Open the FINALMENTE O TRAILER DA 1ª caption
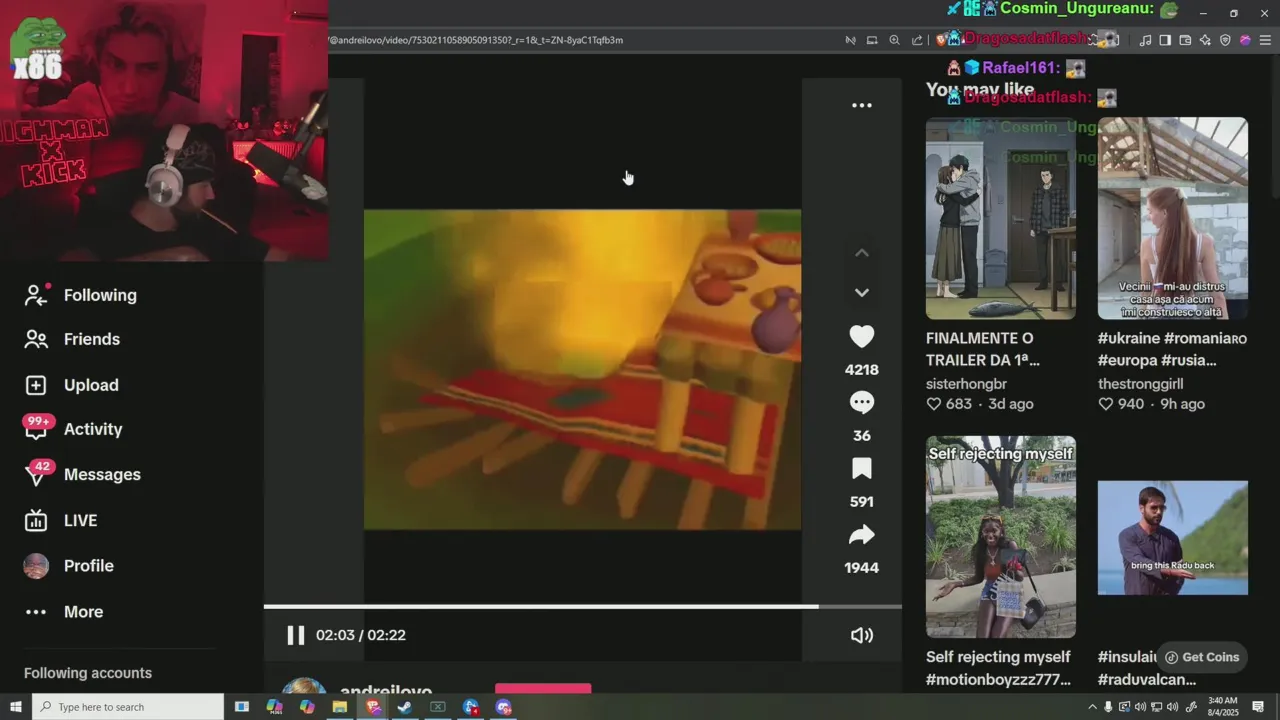 tap(983, 349)
